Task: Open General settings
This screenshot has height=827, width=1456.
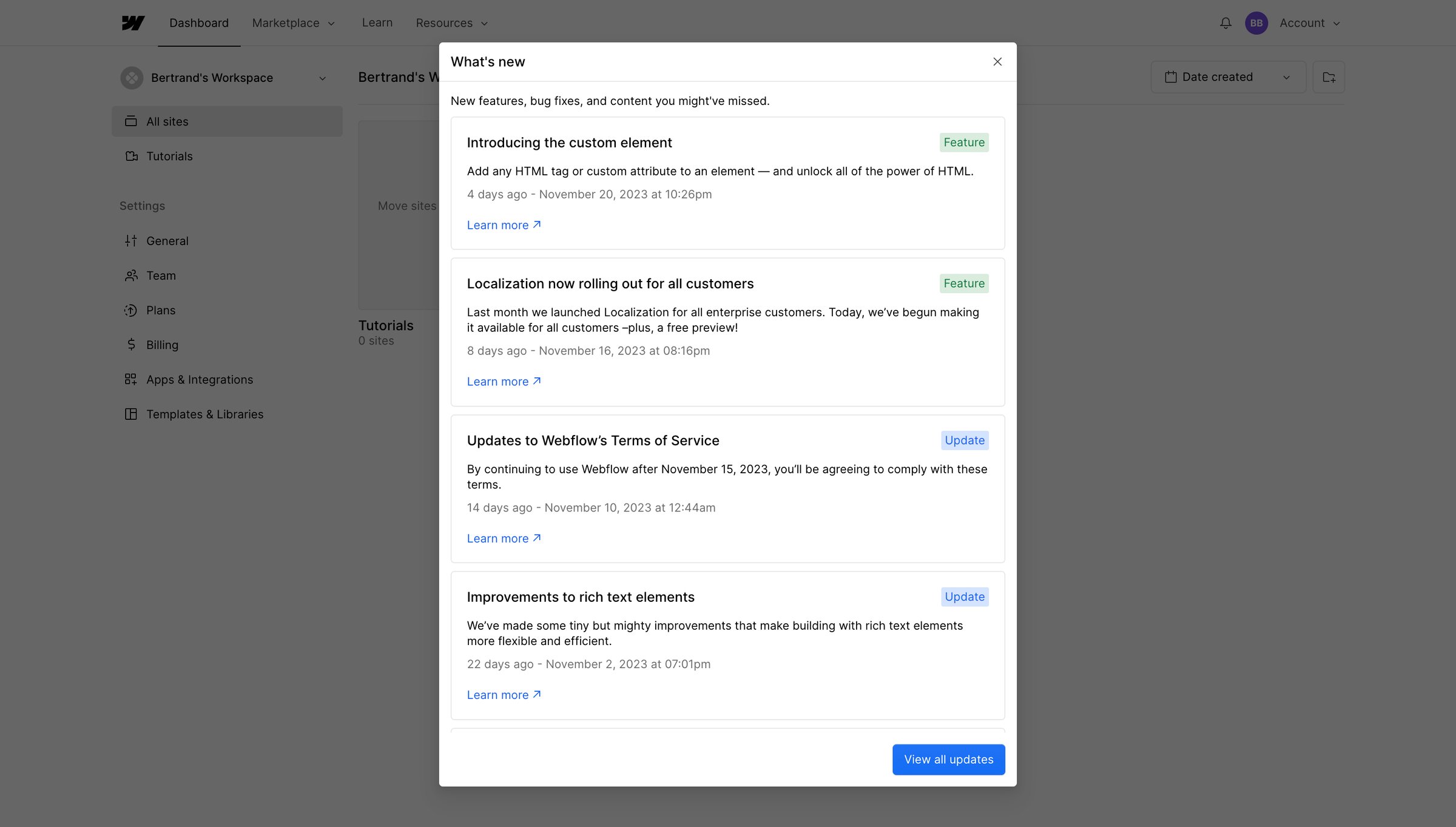Action: click(227, 241)
